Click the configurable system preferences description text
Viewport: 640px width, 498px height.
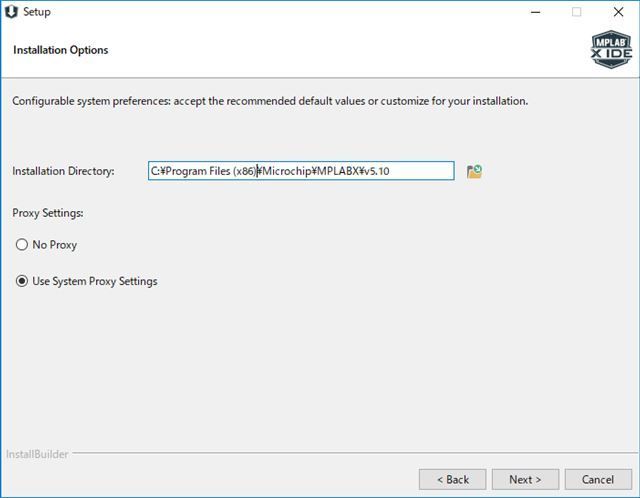[270, 101]
